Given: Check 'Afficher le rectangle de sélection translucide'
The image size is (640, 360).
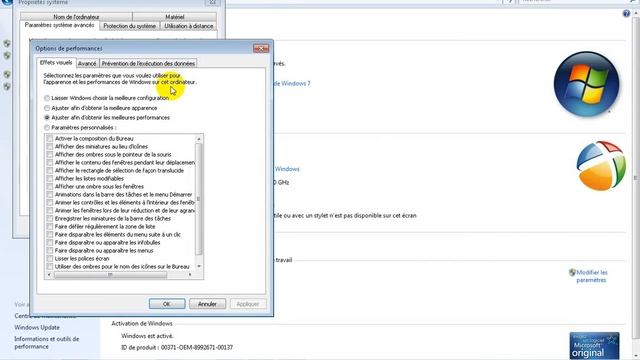Looking at the screenshot, I should pyautogui.click(x=50, y=170).
